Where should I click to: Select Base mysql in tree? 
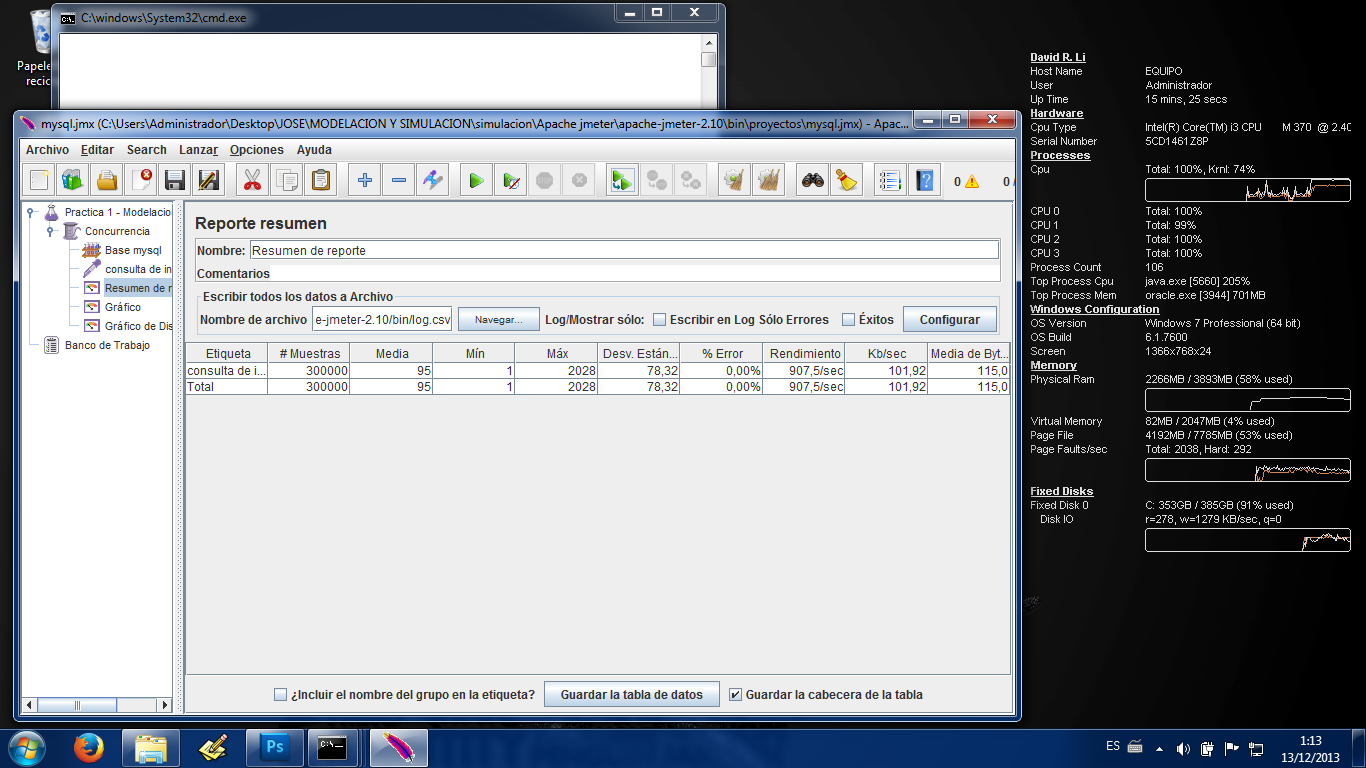(133, 250)
